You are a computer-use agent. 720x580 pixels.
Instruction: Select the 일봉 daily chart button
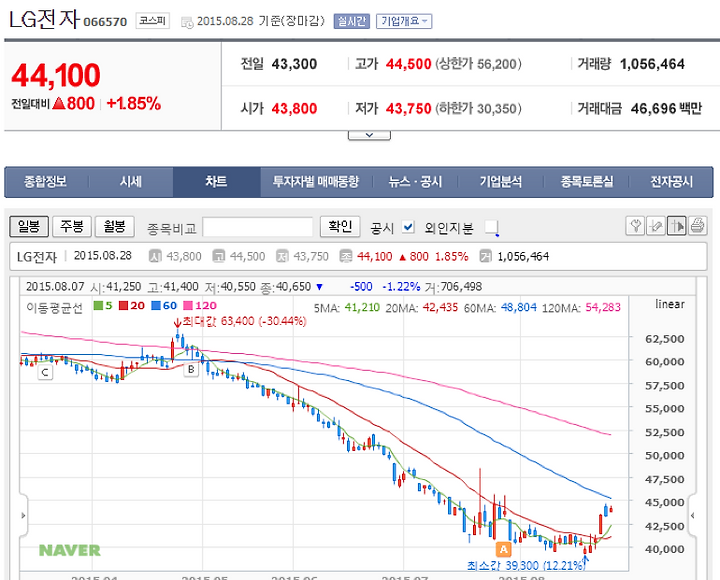click(x=29, y=226)
